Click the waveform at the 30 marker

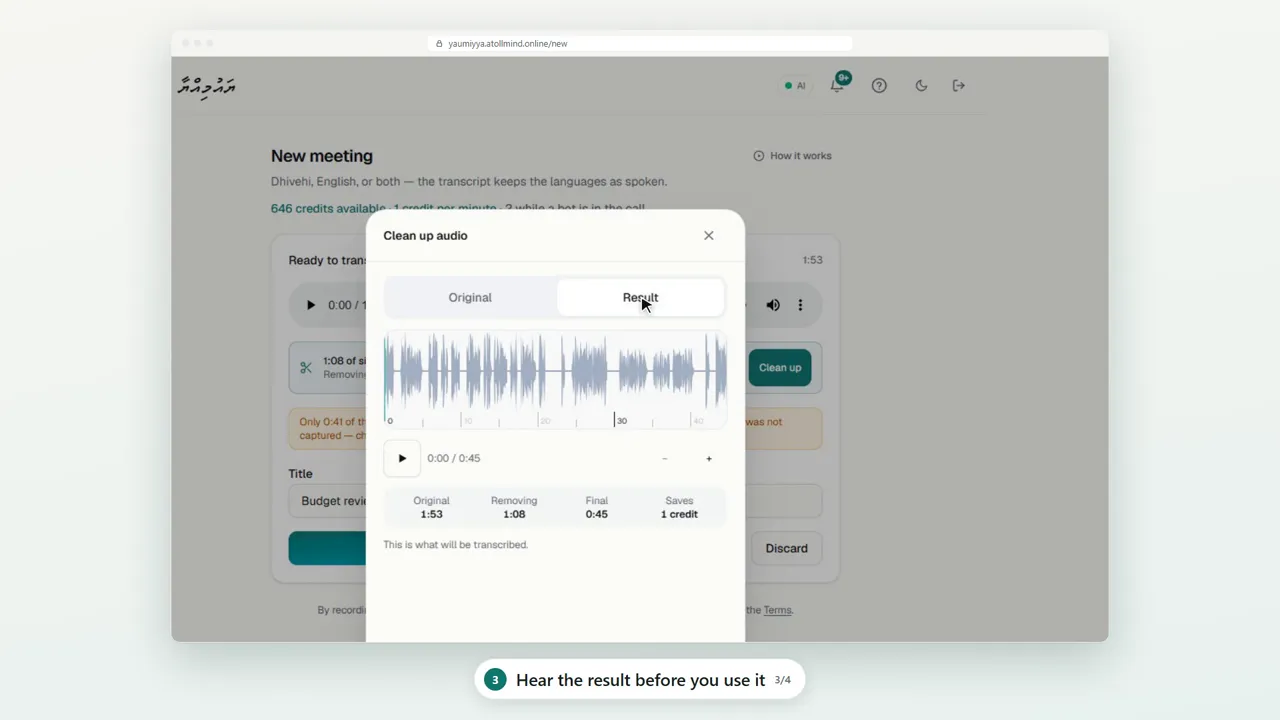coord(615,420)
